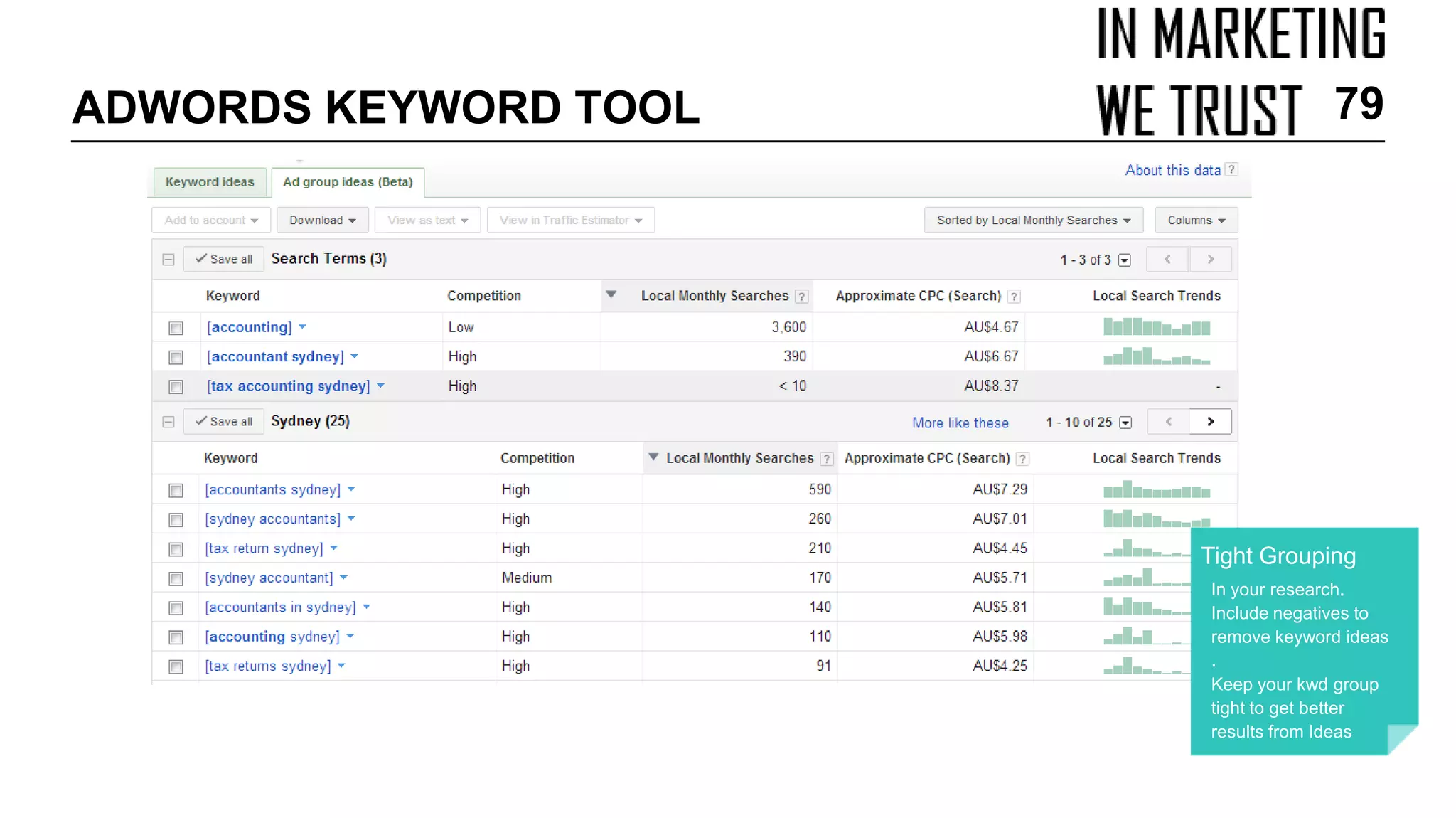The height and width of the screenshot is (818, 1456).
Task: Go to previous page of Sydney group
Action: 1168,422
